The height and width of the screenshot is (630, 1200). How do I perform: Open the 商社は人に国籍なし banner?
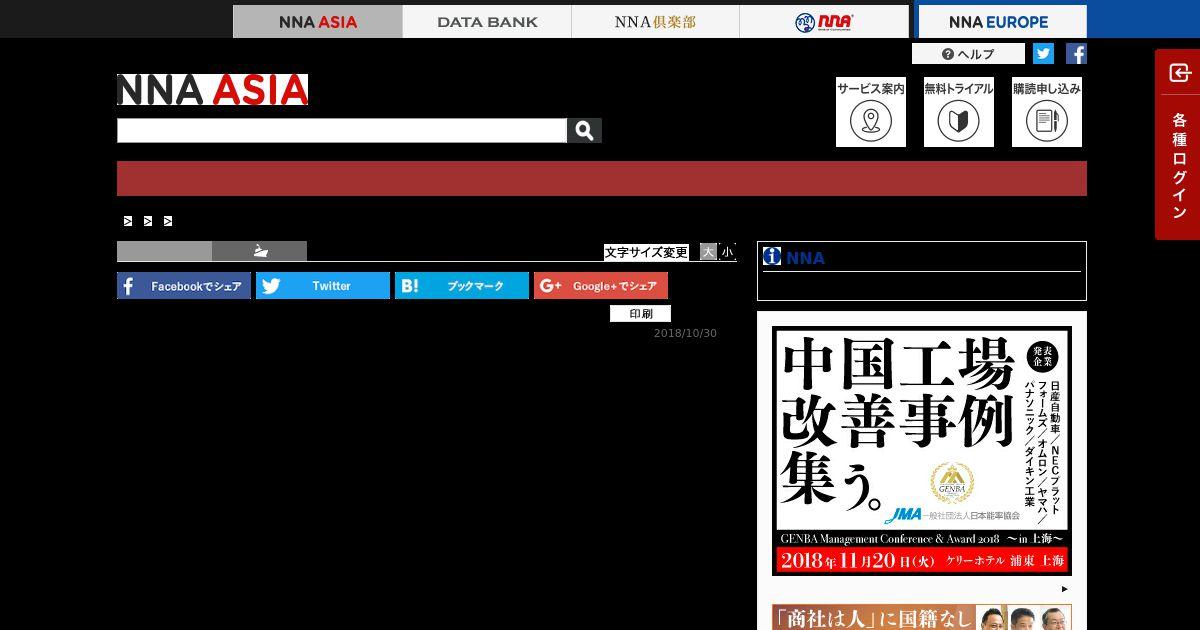pos(921,617)
